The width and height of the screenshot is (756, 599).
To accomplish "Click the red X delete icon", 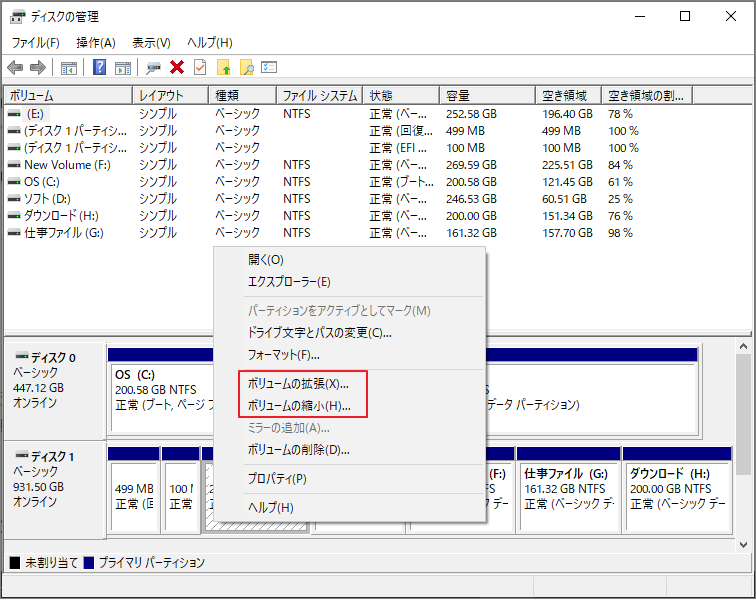I will pyautogui.click(x=177, y=67).
